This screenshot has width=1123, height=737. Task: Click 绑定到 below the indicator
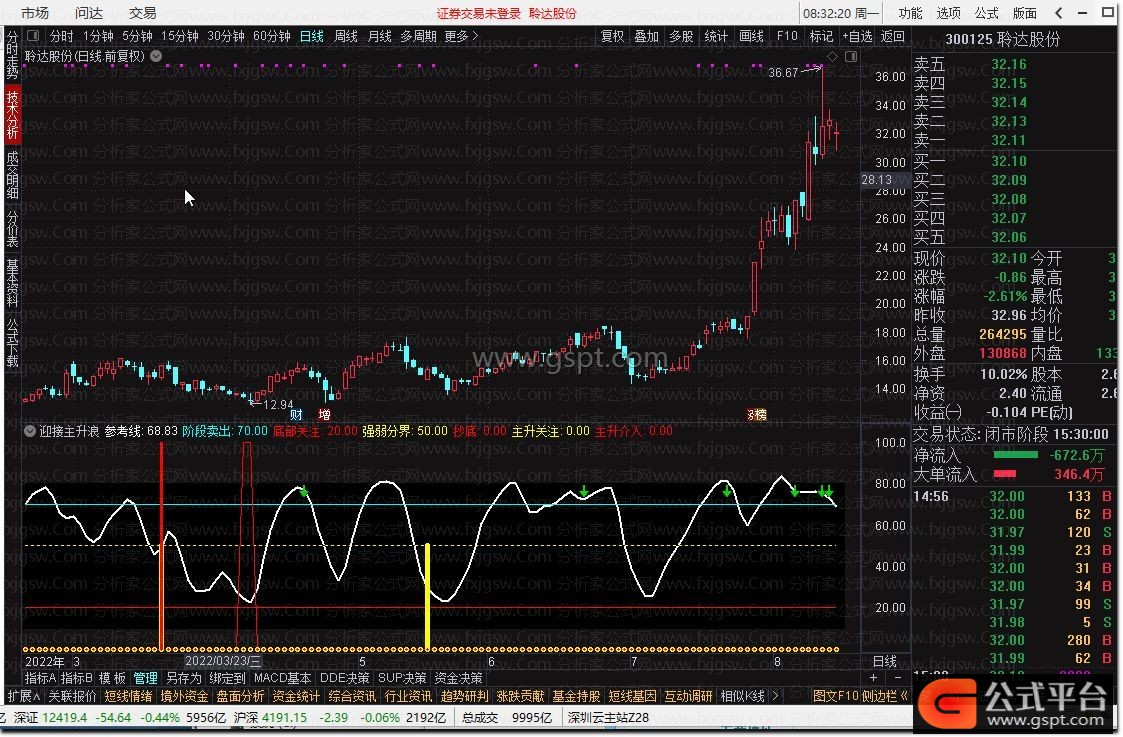tap(228, 678)
